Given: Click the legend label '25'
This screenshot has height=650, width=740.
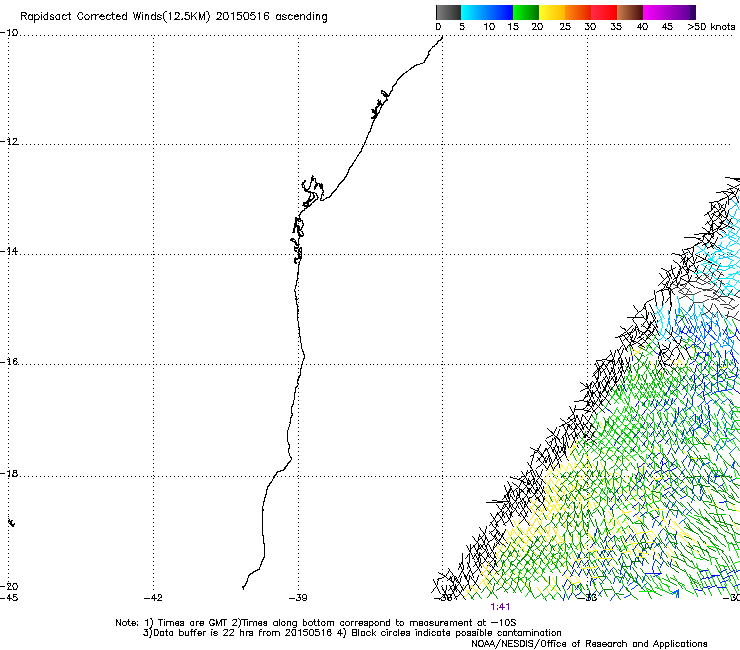Looking at the screenshot, I should [x=565, y=27].
